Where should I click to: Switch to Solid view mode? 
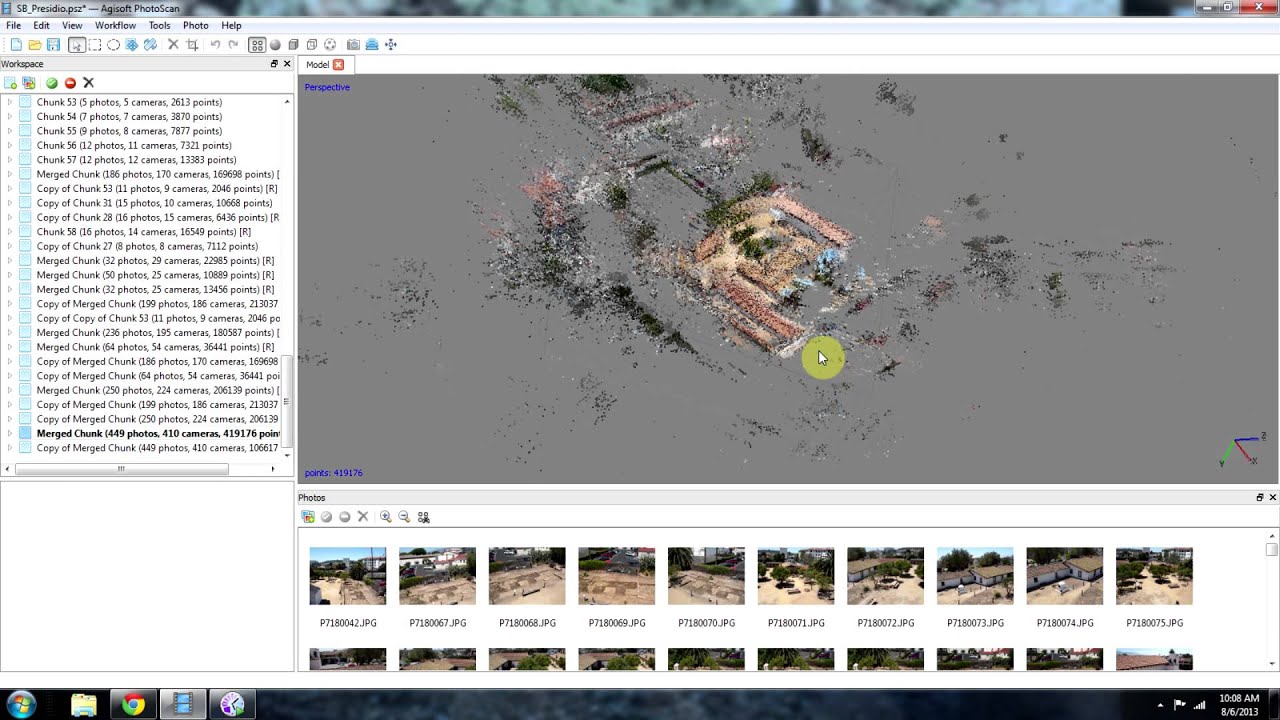click(x=293, y=45)
